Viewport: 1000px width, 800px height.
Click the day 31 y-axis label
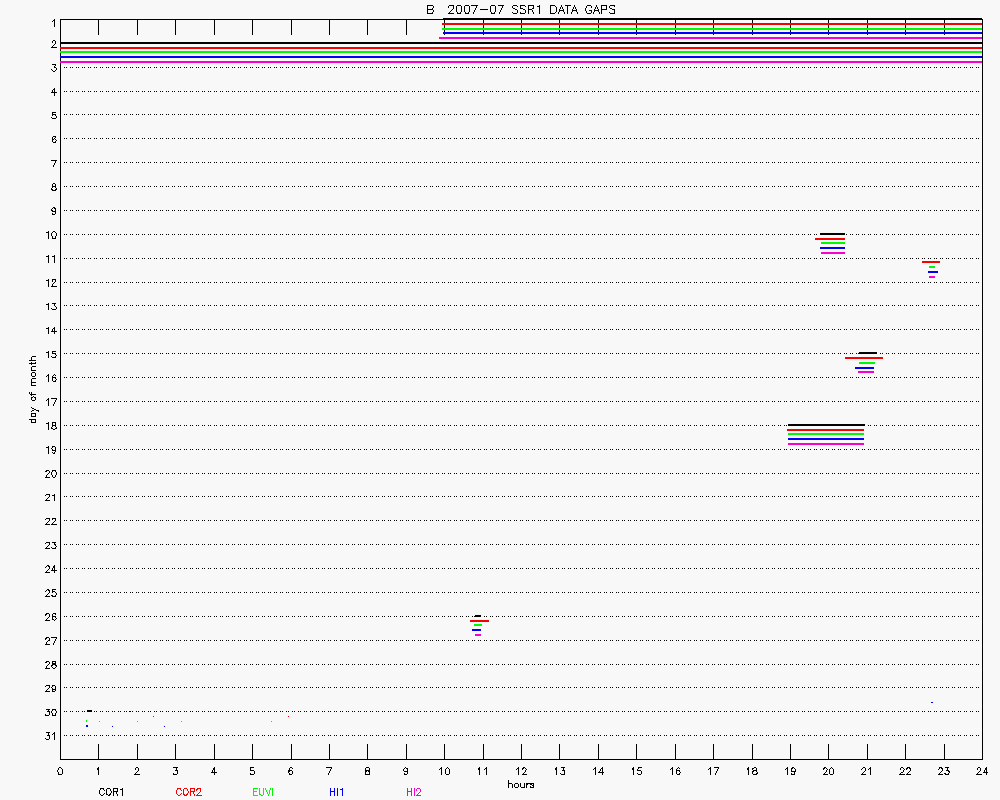pyautogui.click(x=49, y=736)
